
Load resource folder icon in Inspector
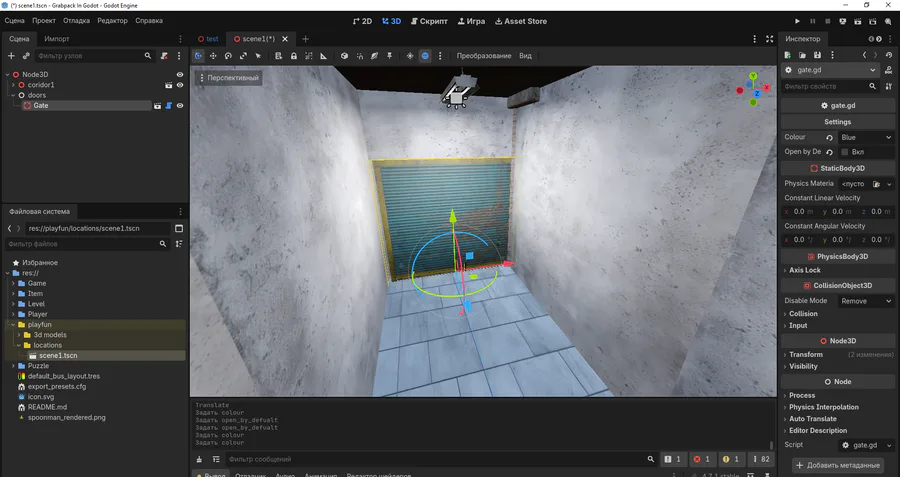tap(802, 55)
